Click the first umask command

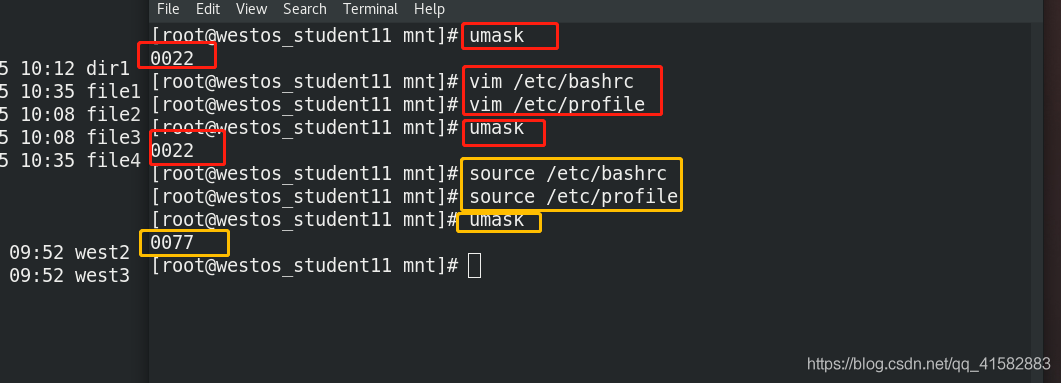click(497, 35)
